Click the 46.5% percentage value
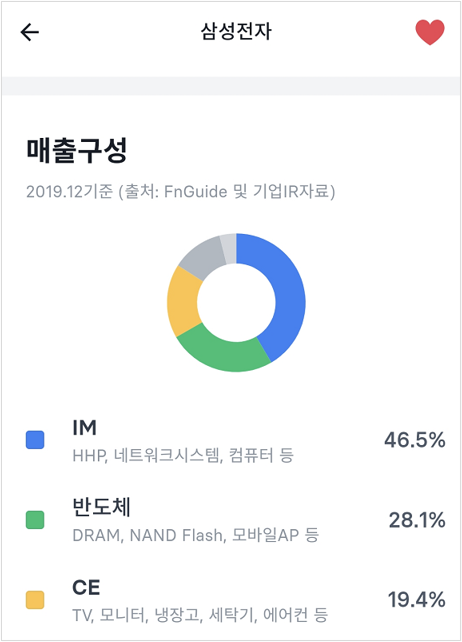 coord(414,440)
